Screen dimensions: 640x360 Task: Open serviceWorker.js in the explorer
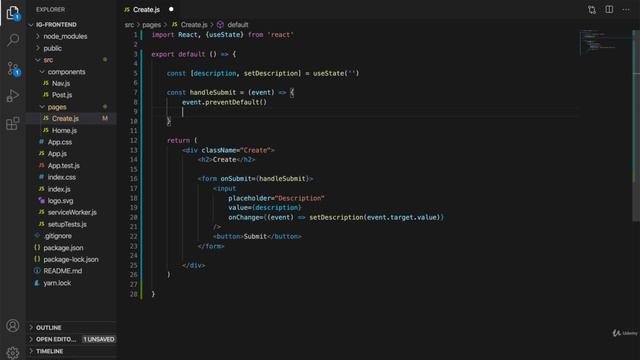(x=72, y=213)
